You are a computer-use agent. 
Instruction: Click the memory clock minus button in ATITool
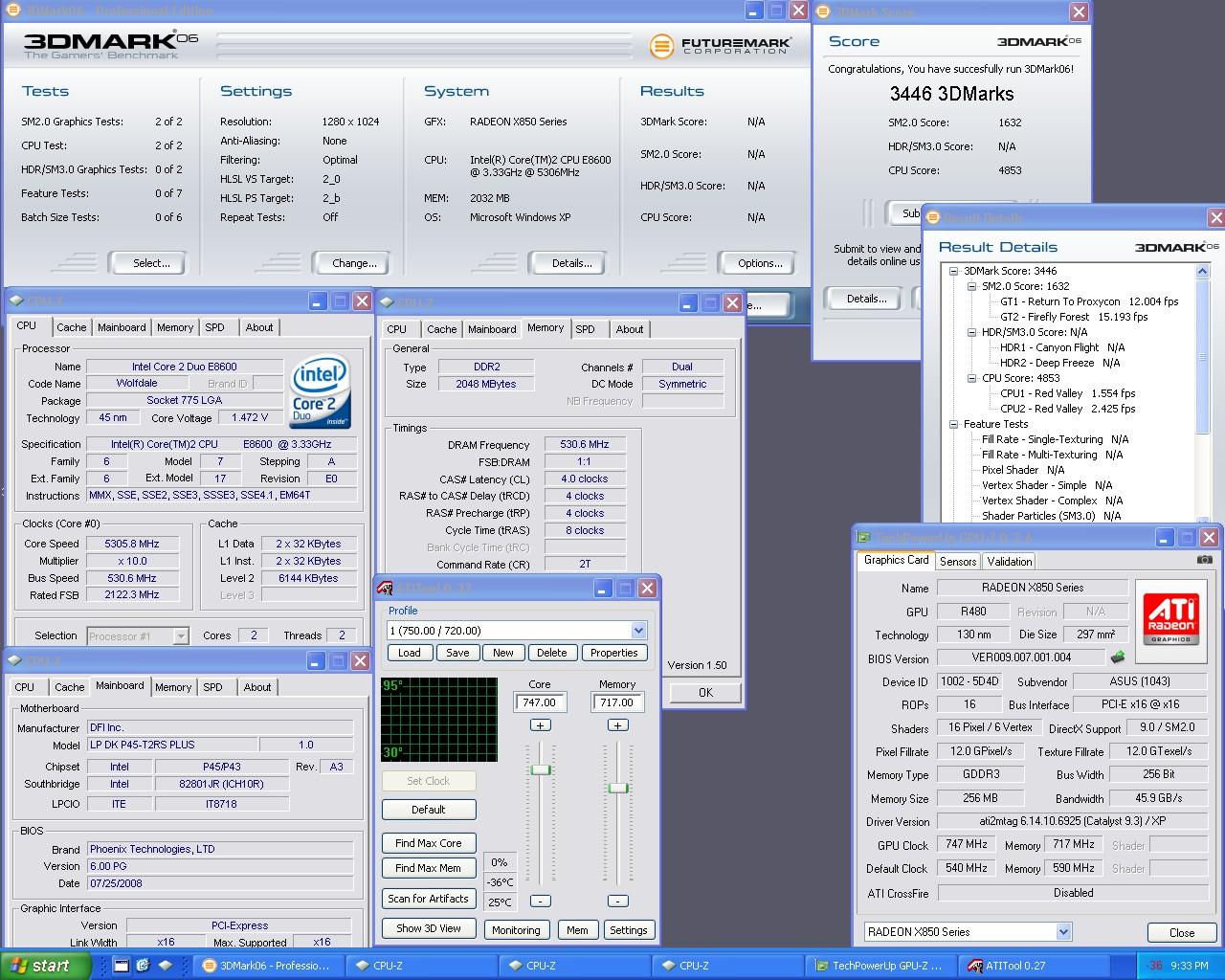tap(618, 901)
